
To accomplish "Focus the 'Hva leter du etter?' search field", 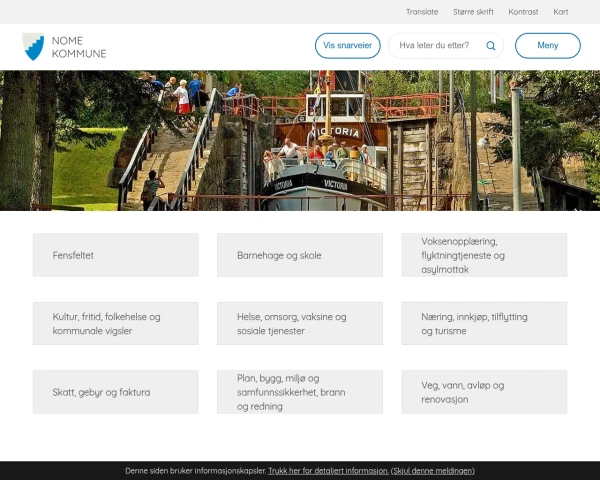I will [435, 46].
